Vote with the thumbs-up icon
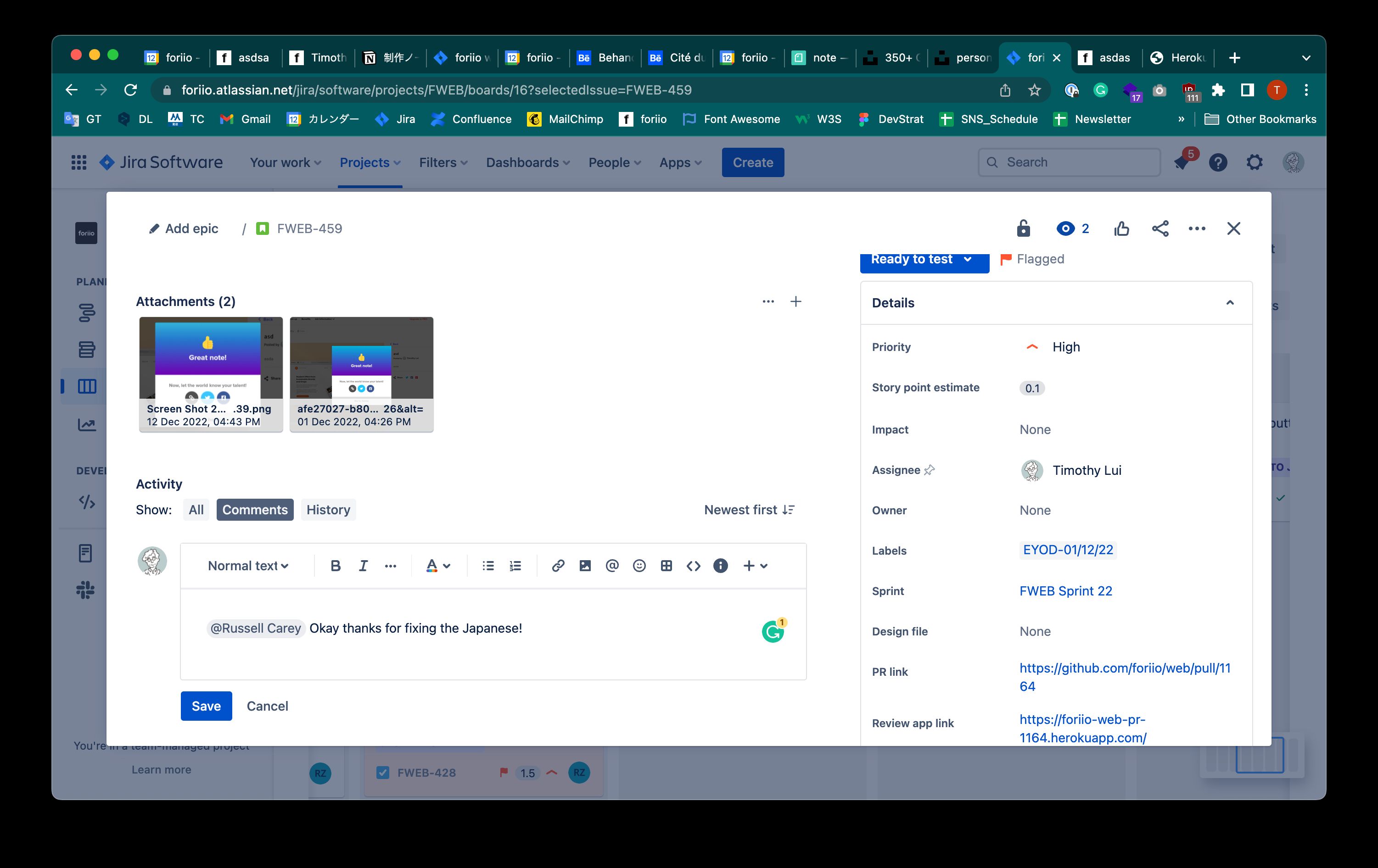Screen dimensions: 1378x868 pyautogui.click(x=1120, y=228)
